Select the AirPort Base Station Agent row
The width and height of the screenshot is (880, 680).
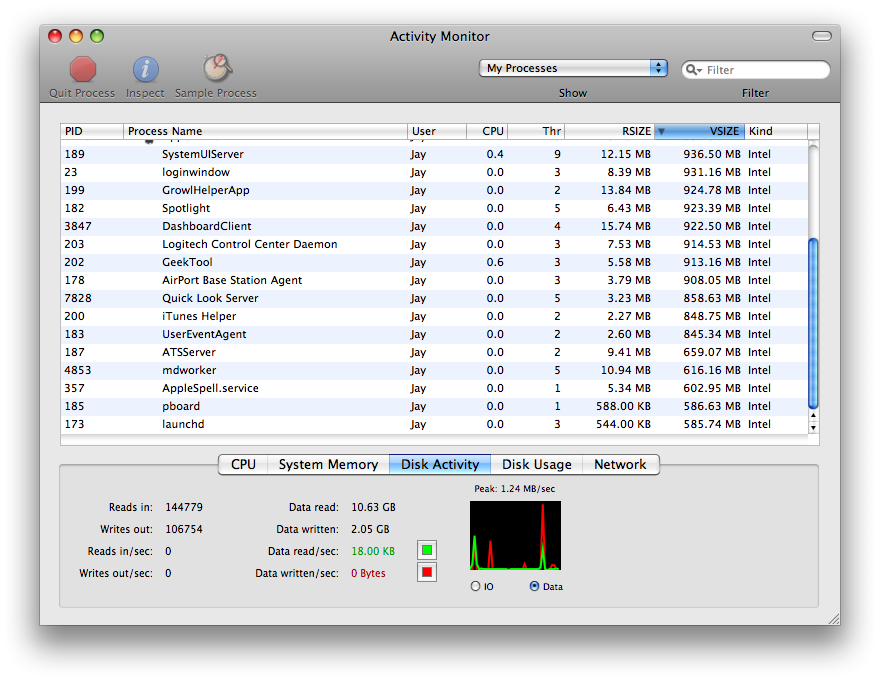click(434, 280)
